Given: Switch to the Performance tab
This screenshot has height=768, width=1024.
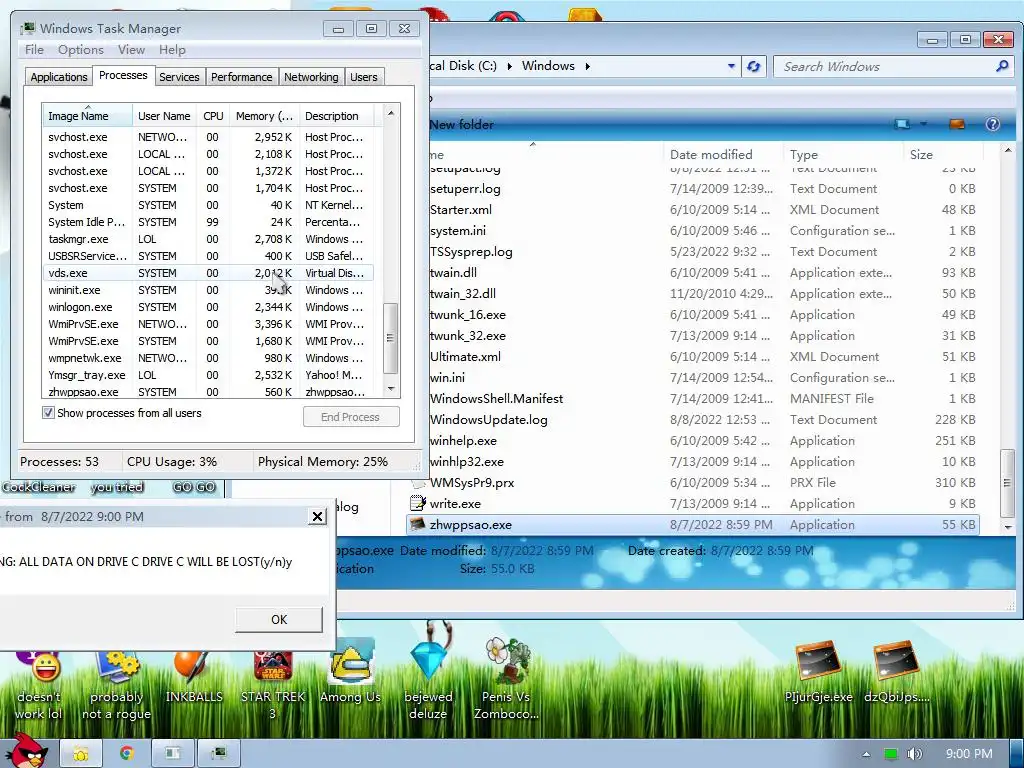Looking at the screenshot, I should 242,77.
